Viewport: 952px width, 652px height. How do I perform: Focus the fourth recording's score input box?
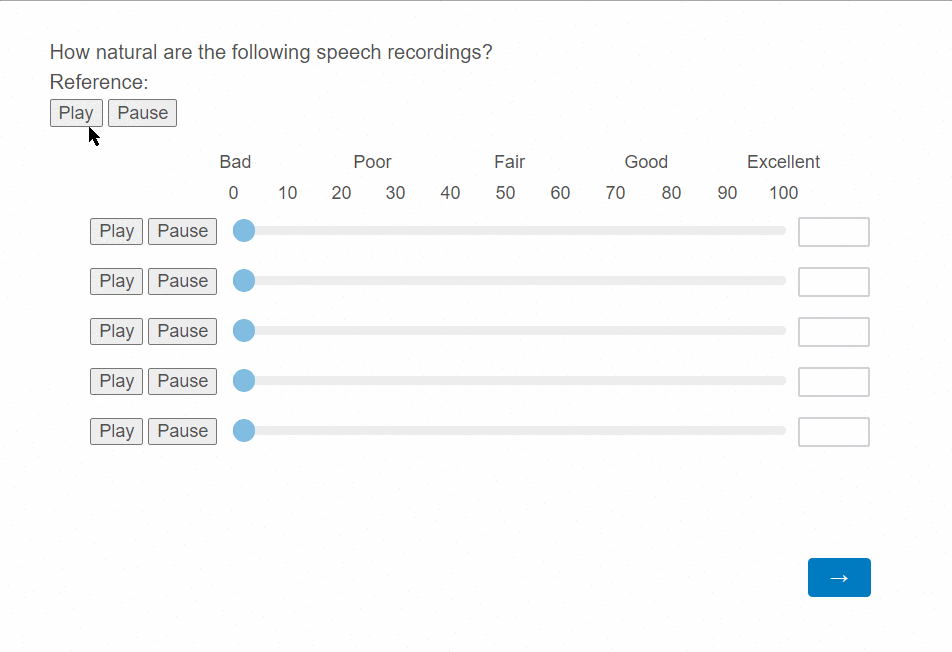(834, 382)
